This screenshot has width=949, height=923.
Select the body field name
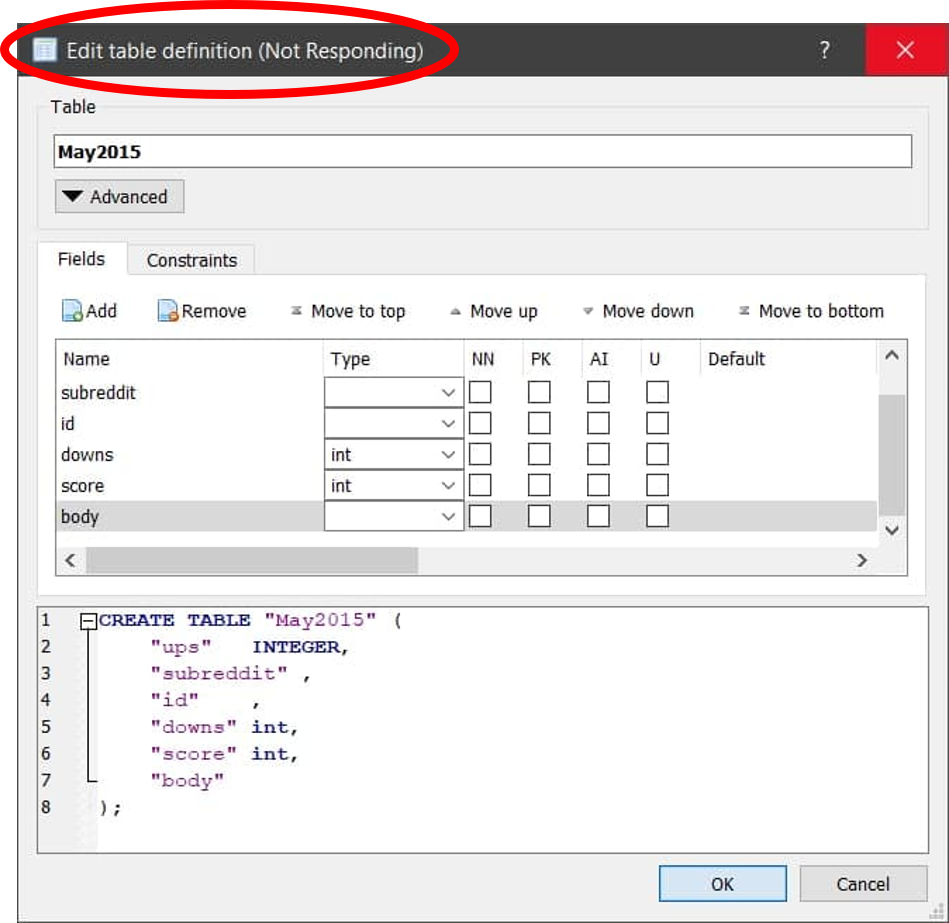(x=79, y=517)
